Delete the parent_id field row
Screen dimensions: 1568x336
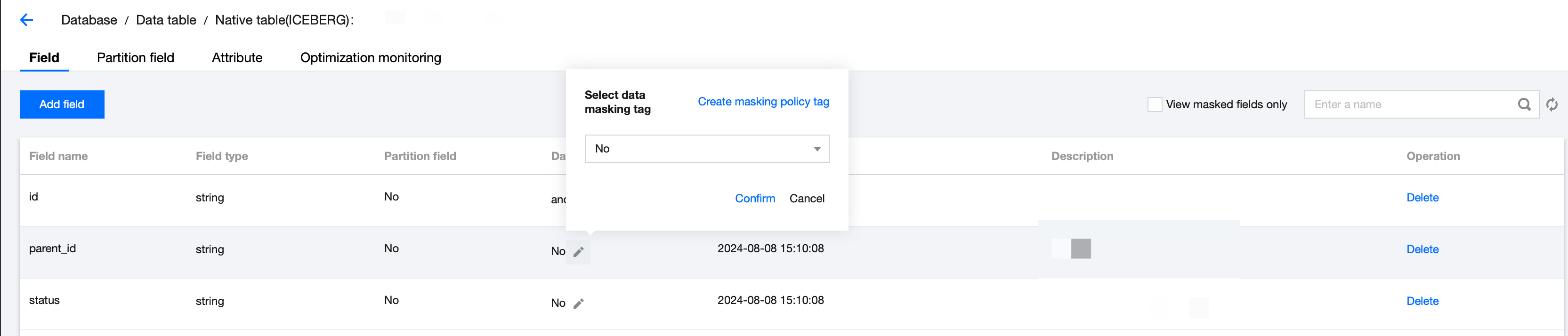pos(1422,249)
